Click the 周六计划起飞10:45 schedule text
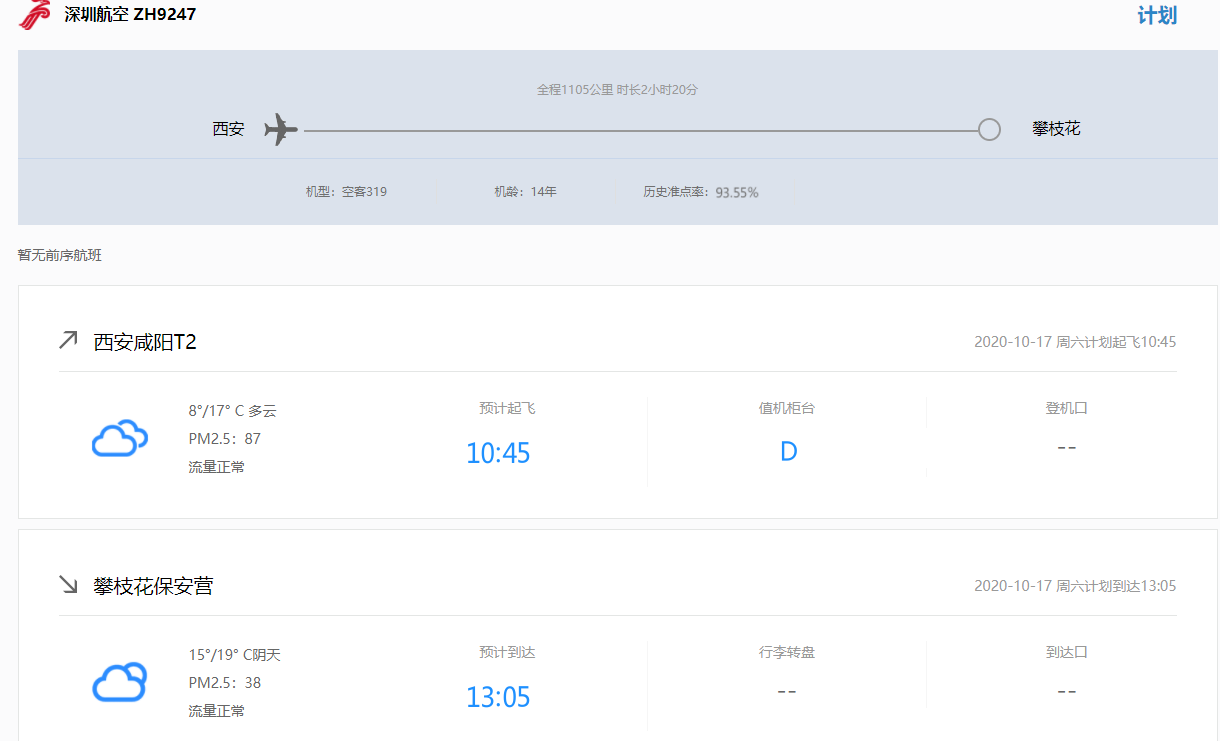Viewport: 1220px width, 741px height. (x=1116, y=342)
